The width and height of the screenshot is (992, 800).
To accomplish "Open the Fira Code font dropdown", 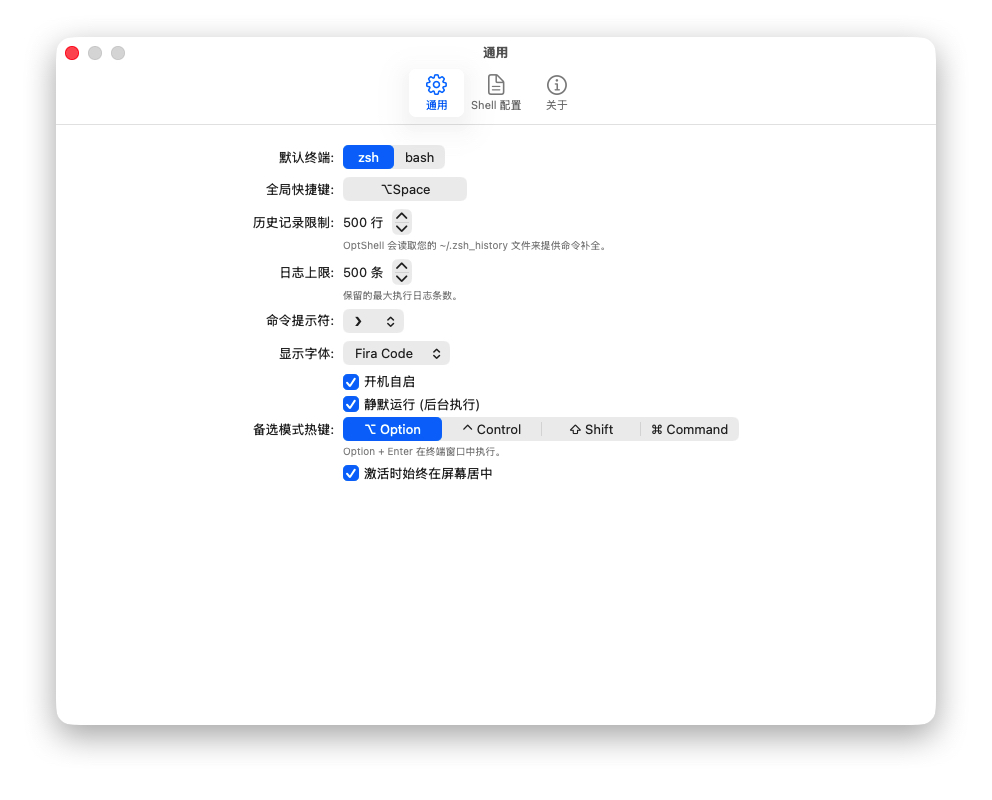I will (x=396, y=354).
